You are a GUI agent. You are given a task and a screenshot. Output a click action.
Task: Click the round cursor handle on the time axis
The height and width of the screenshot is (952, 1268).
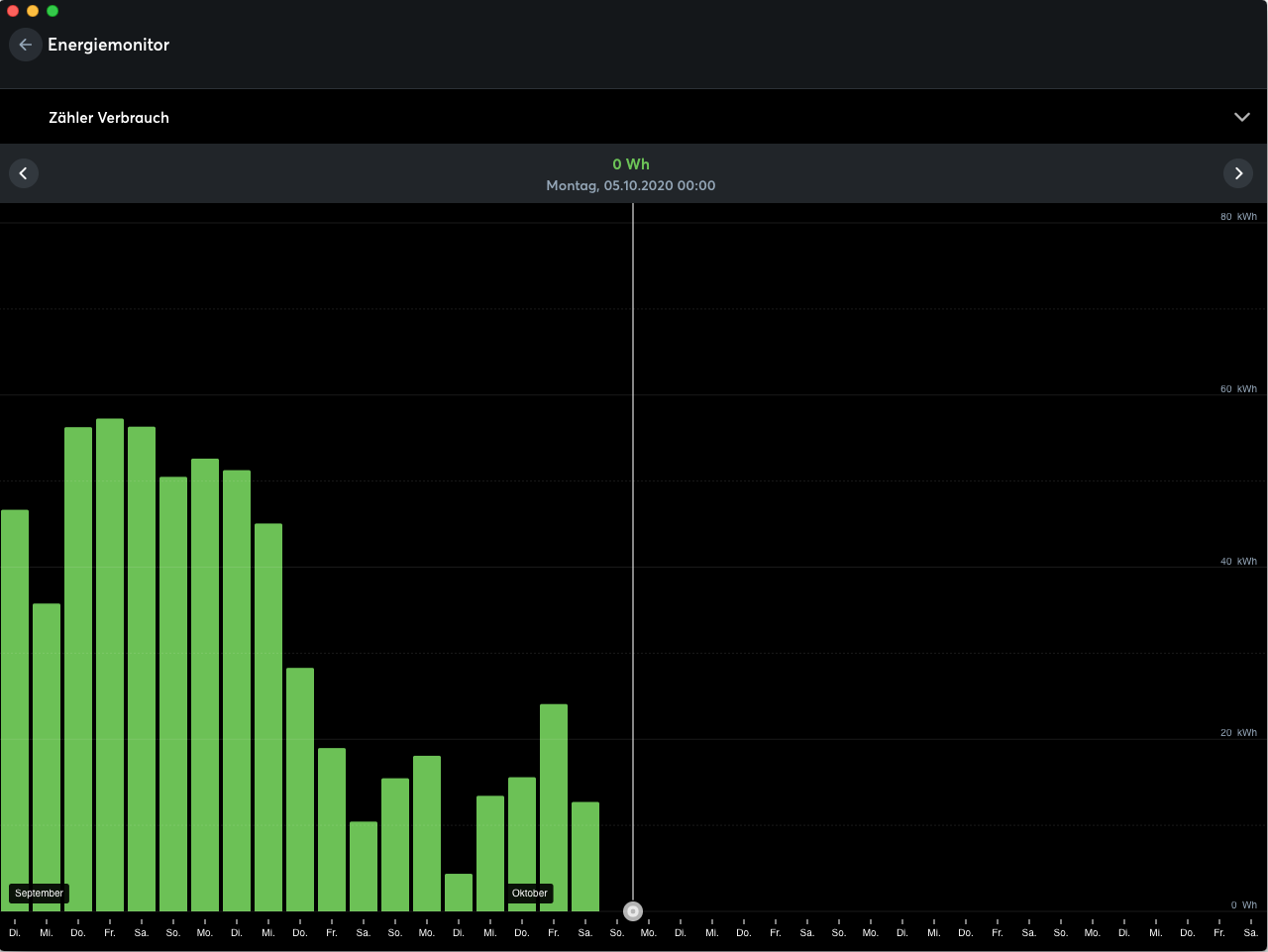tap(633, 911)
